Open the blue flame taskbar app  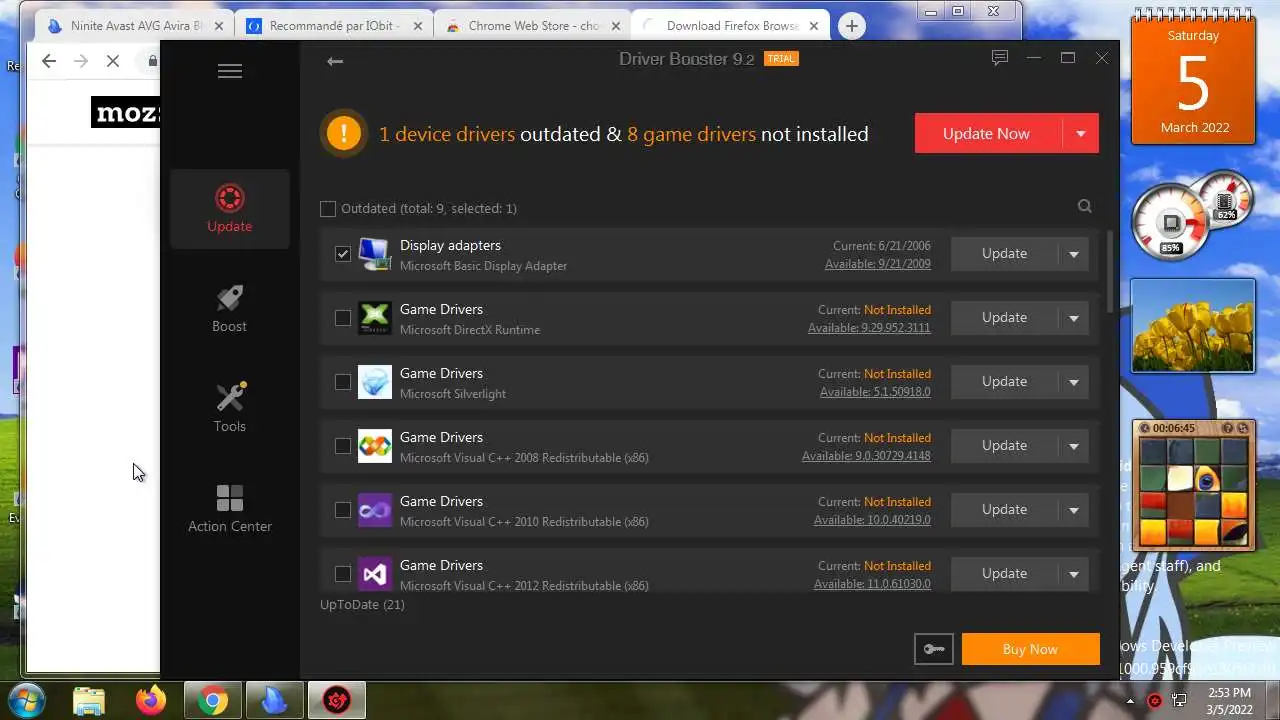click(x=274, y=701)
